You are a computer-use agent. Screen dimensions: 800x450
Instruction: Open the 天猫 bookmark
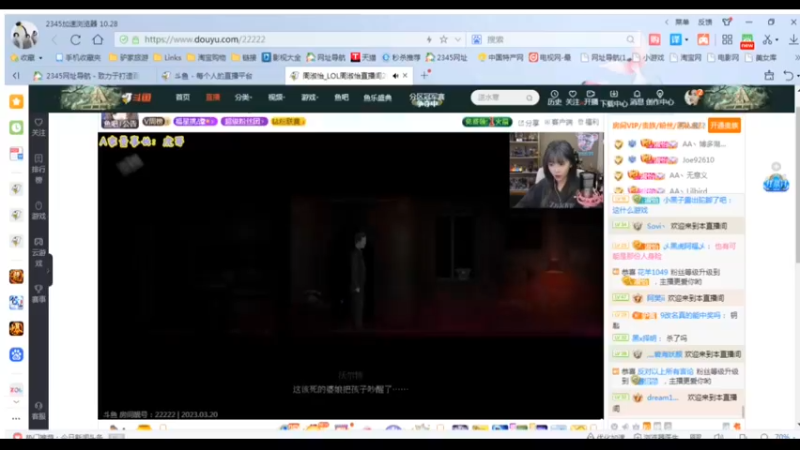click(363, 58)
